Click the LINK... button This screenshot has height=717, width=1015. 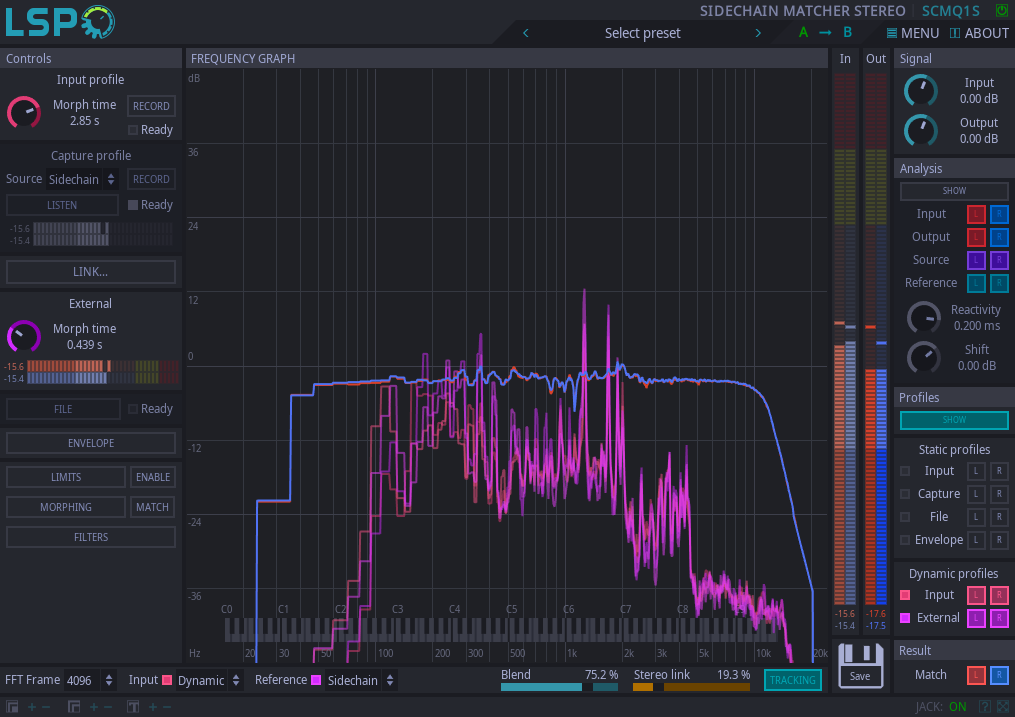pos(91,272)
